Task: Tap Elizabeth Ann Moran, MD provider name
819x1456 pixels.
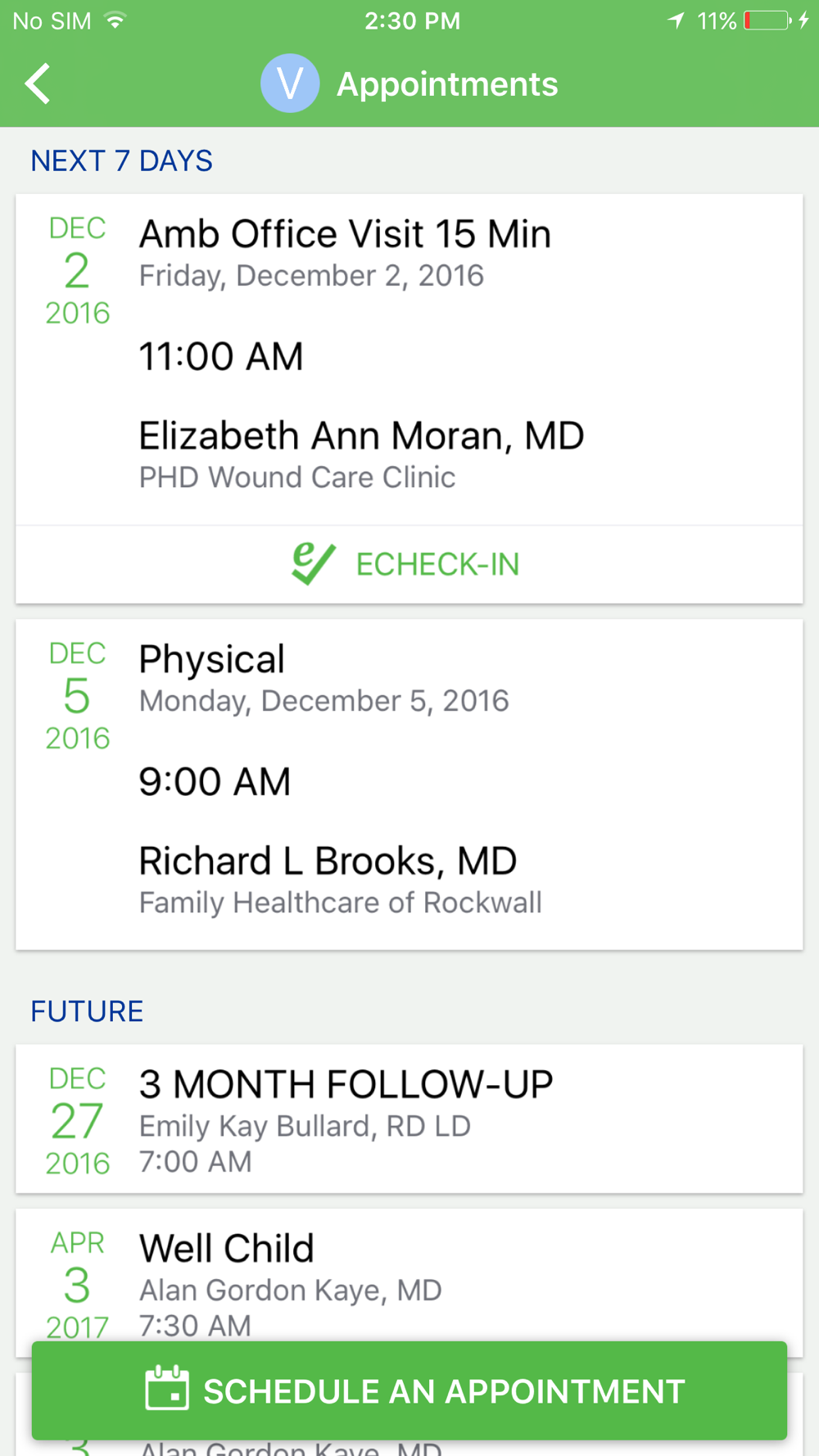Action: click(361, 436)
